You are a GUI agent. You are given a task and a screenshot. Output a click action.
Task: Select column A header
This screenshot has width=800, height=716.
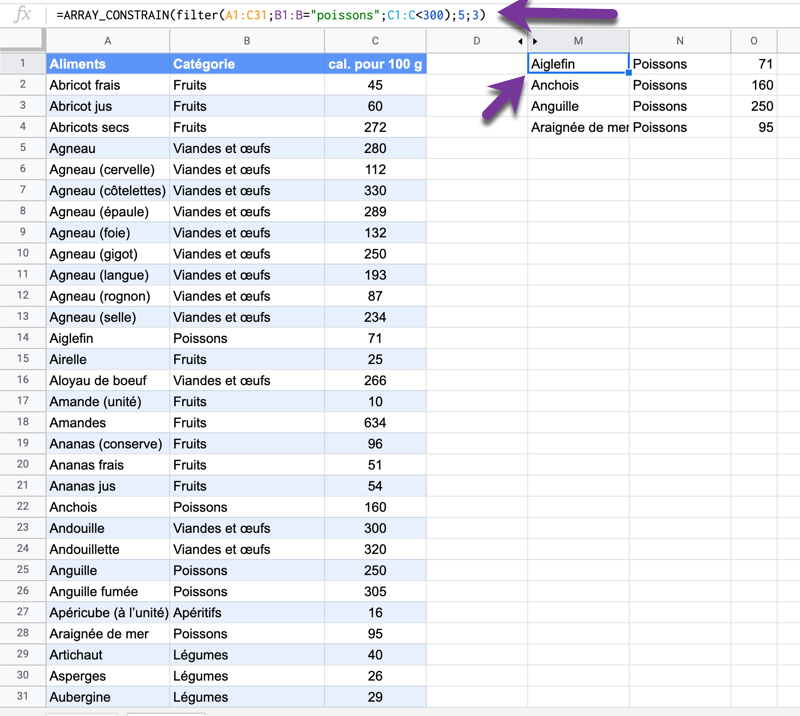point(108,41)
